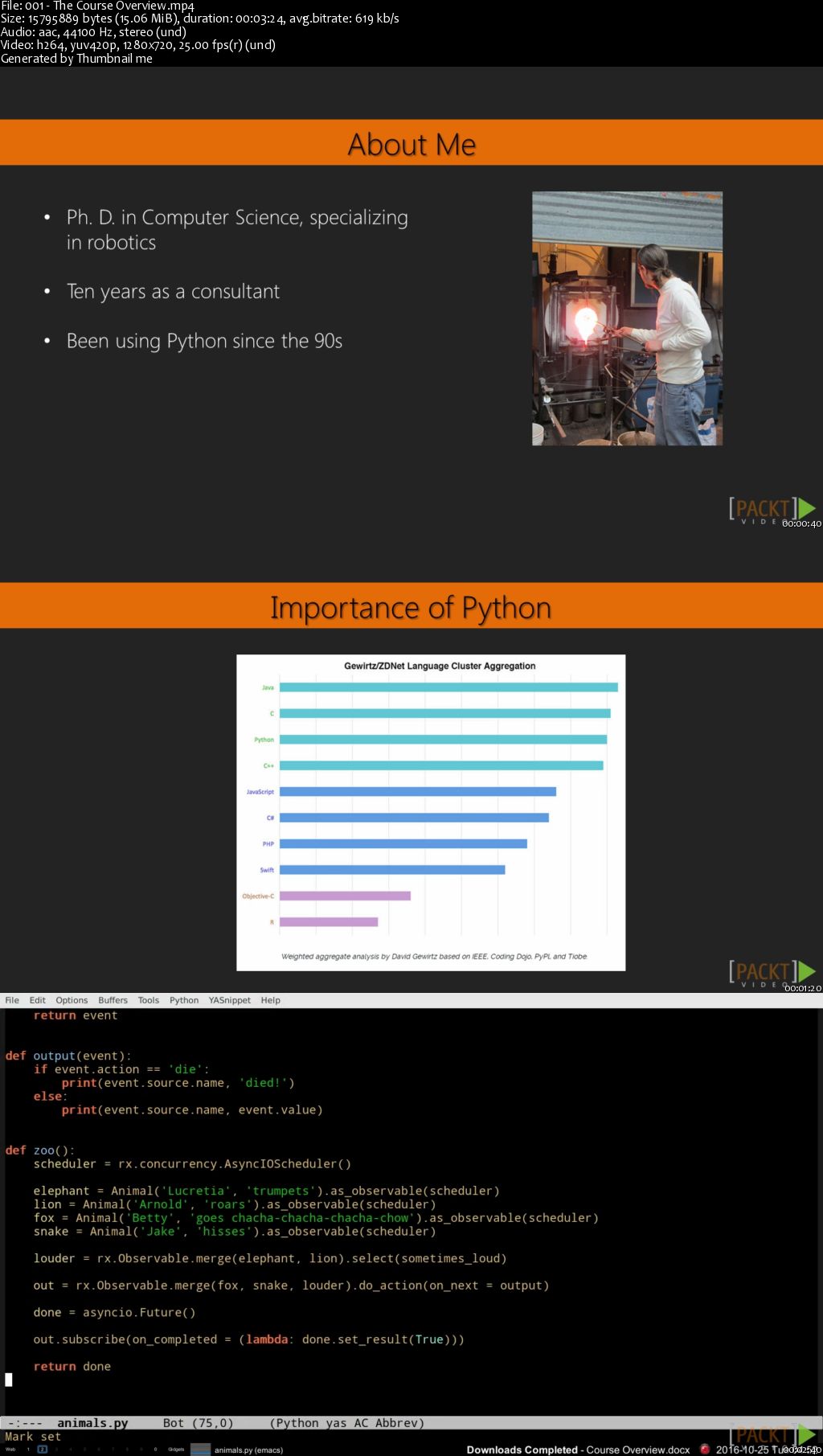Image resolution: width=823 pixels, height=1456 pixels.
Task: Click the 'def output(event):' line
Action: click(x=68, y=1056)
